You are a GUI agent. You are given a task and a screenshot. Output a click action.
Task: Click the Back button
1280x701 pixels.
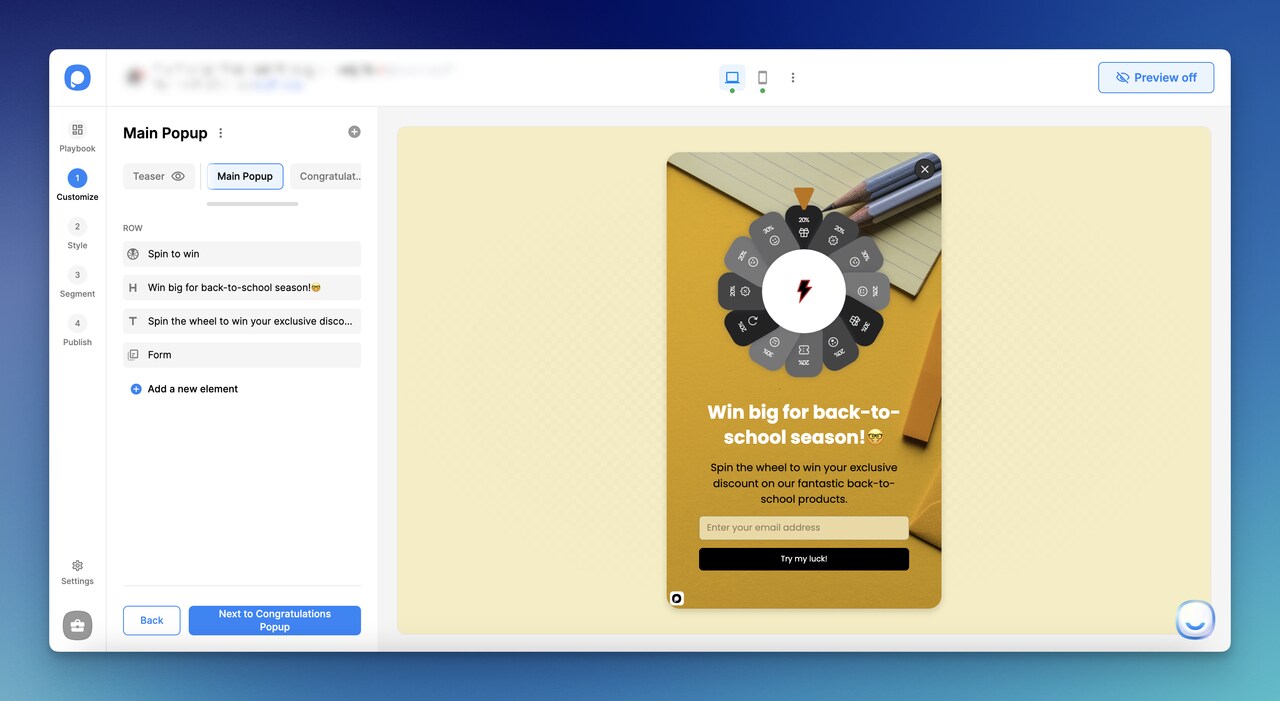tap(152, 620)
